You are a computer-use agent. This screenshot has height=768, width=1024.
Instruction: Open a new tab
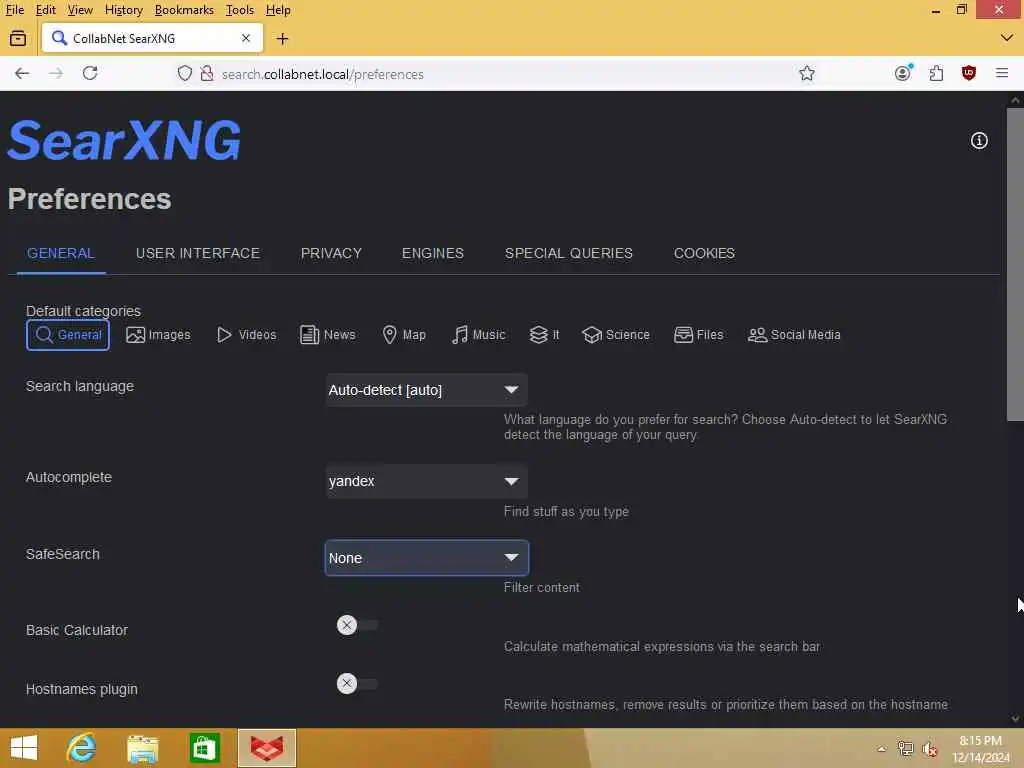(282, 39)
